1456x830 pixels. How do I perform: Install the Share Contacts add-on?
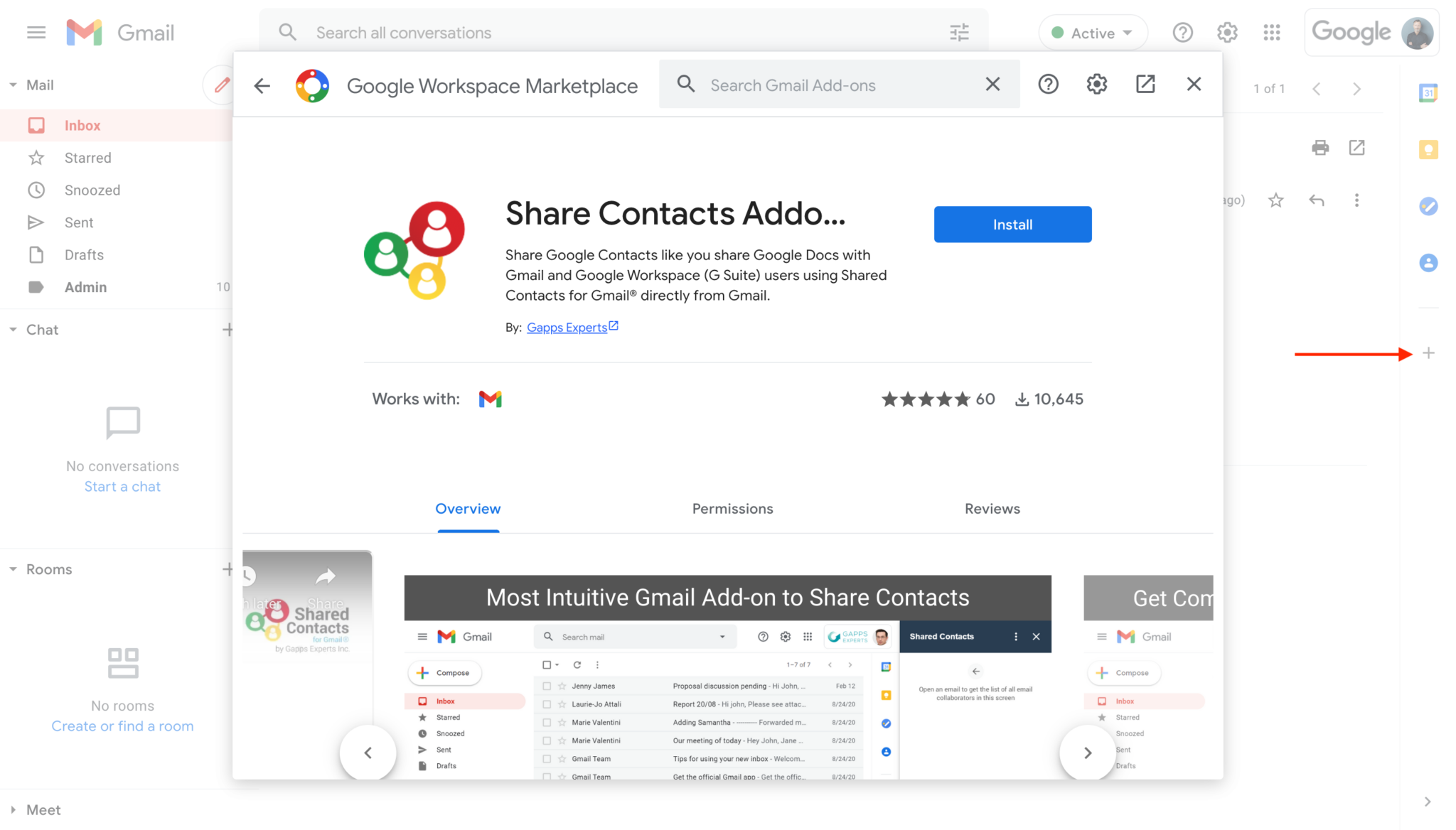point(1012,225)
